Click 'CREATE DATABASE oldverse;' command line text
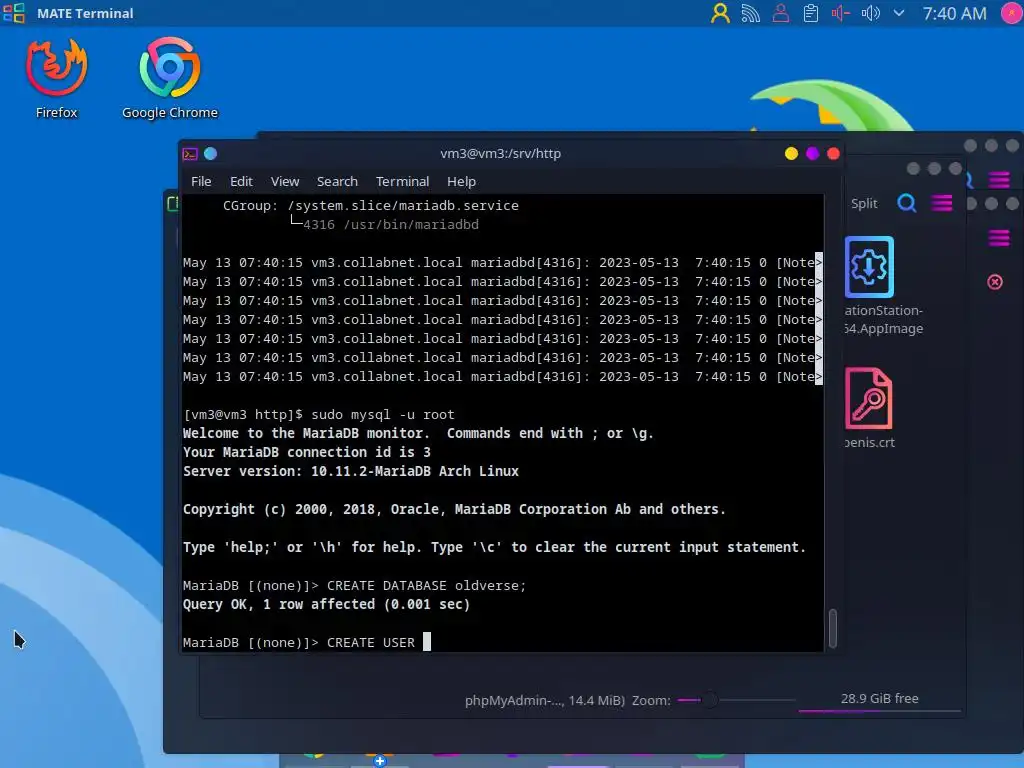 426,586
